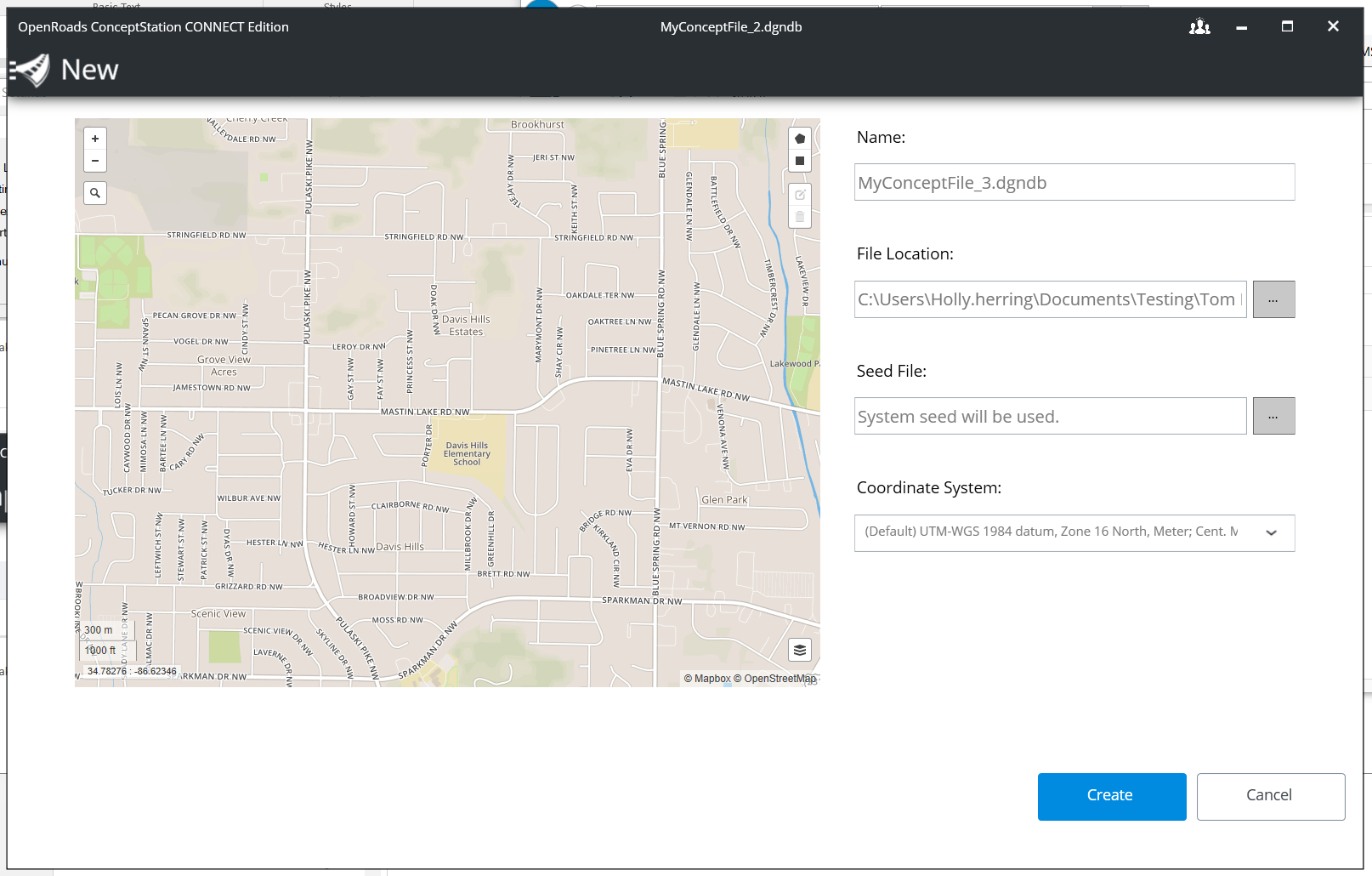Open the map layers selector

(800, 651)
